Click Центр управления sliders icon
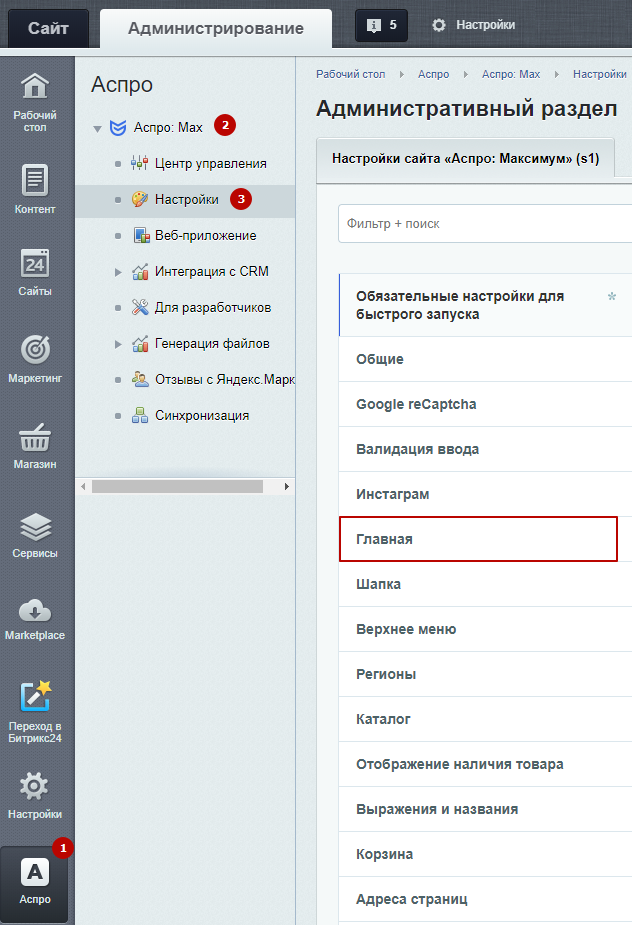632x925 pixels. click(x=139, y=163)
